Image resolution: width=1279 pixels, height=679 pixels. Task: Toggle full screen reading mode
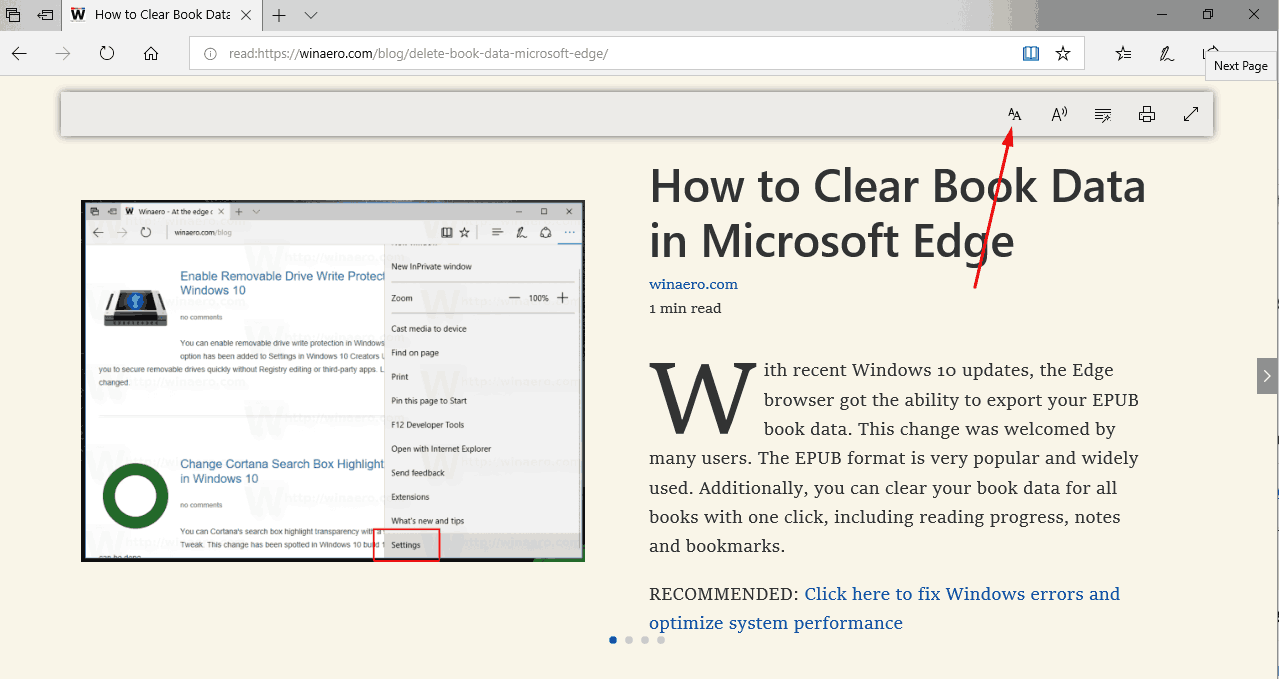[x=1190, y=113]
